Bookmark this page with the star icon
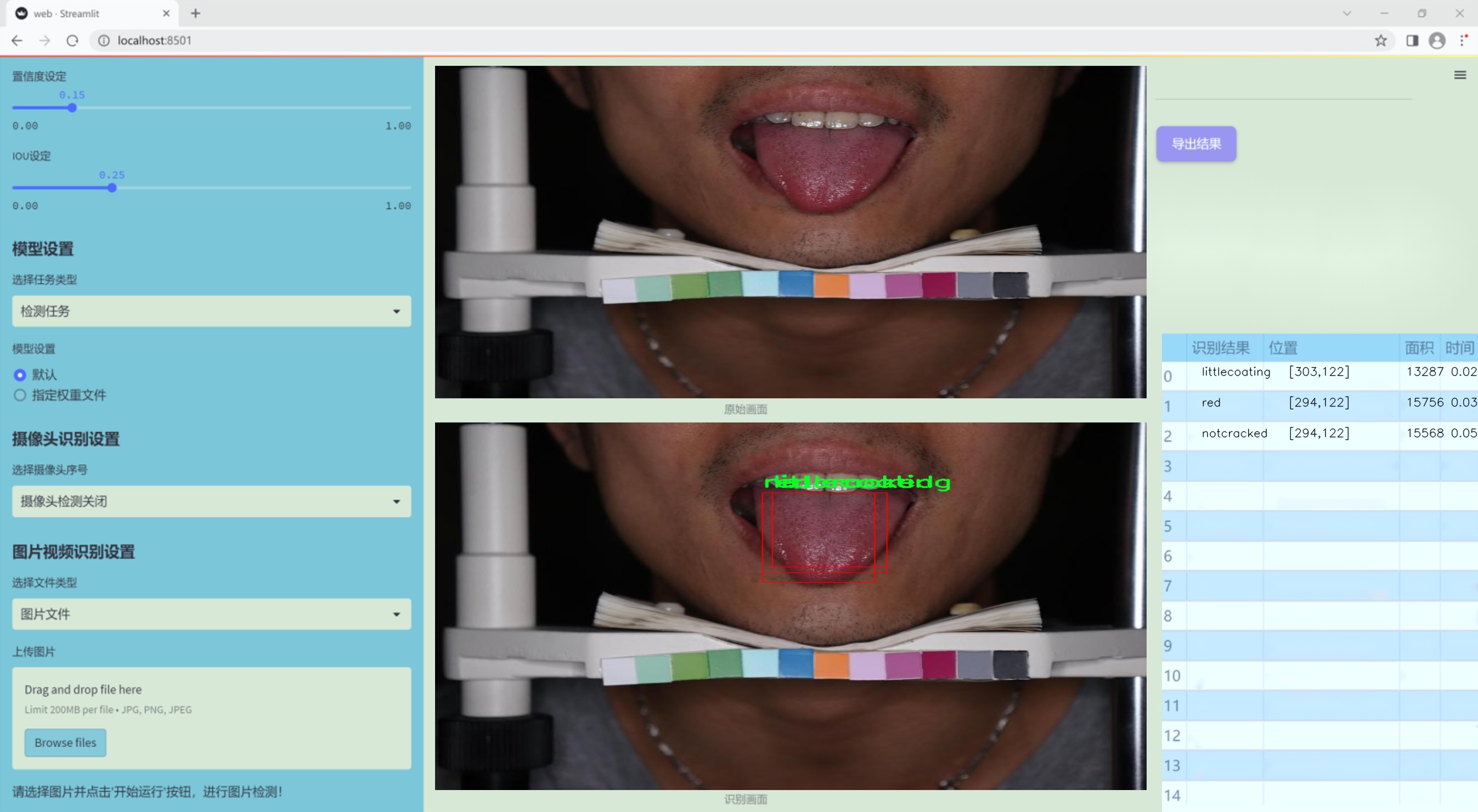The image size is (1478, 812). [1380, 41]
